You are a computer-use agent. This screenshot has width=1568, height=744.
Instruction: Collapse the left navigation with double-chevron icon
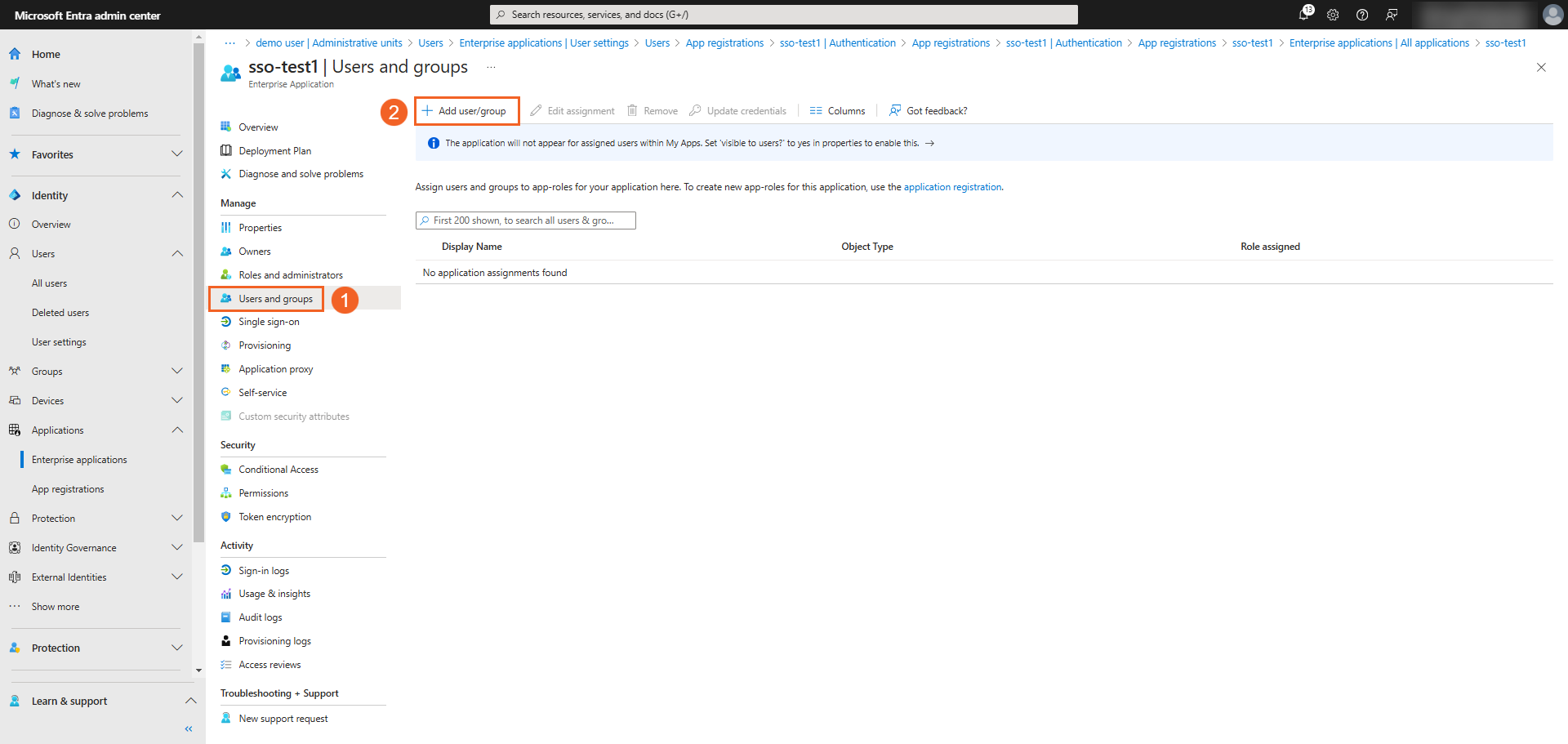pyautogui.click(x=189, y=728)
